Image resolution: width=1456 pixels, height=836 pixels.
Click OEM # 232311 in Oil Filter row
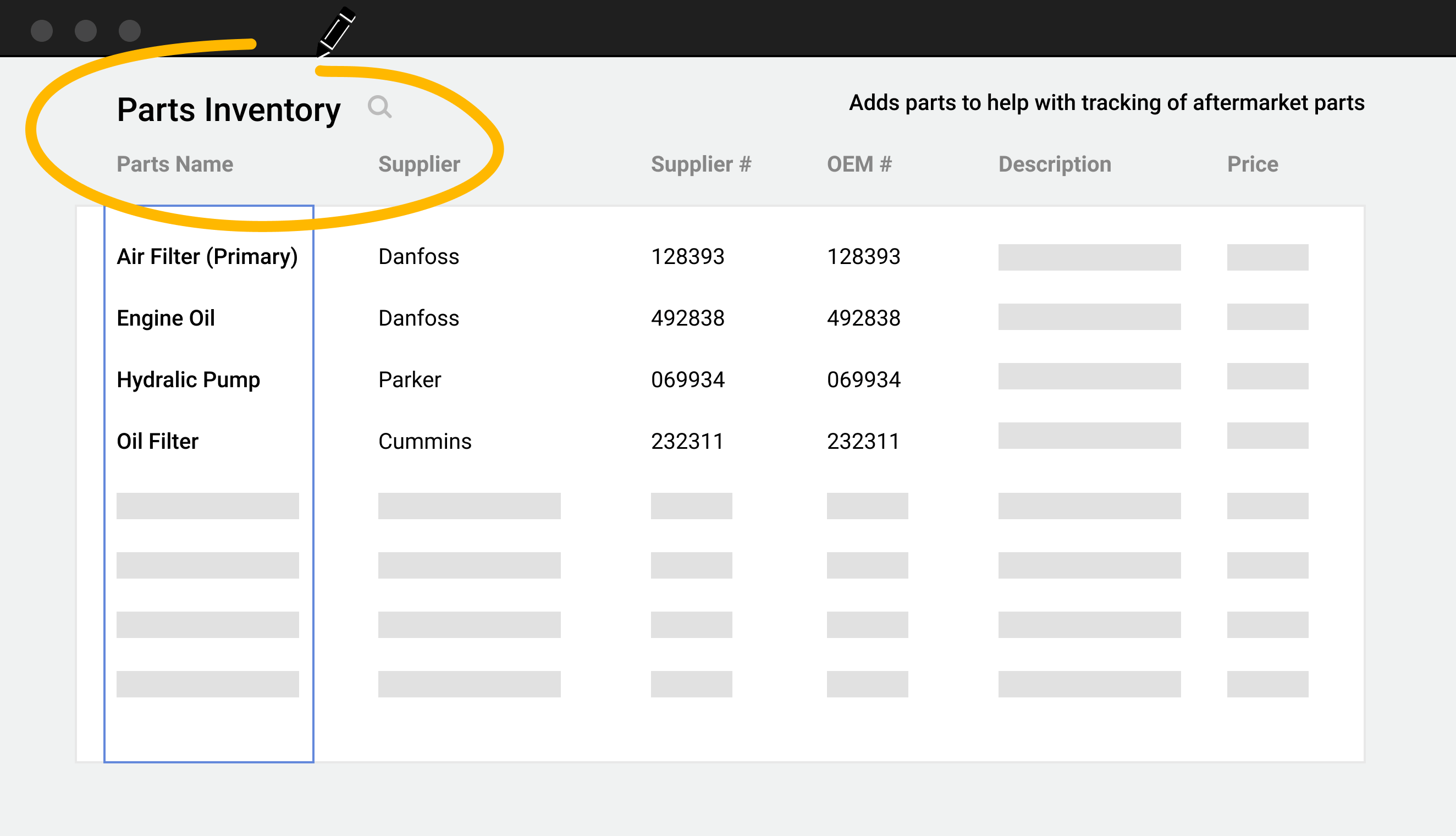click(863, 441)
